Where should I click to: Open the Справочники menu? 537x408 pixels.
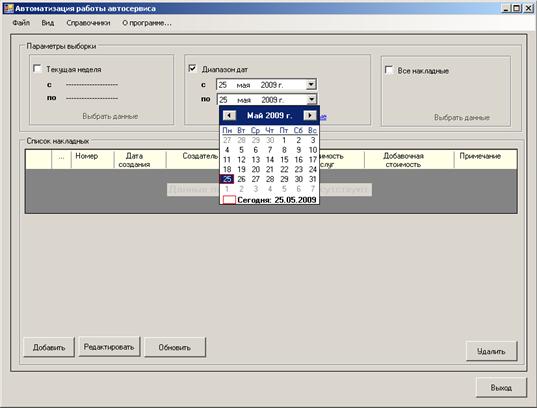click(x=88, y=23)
